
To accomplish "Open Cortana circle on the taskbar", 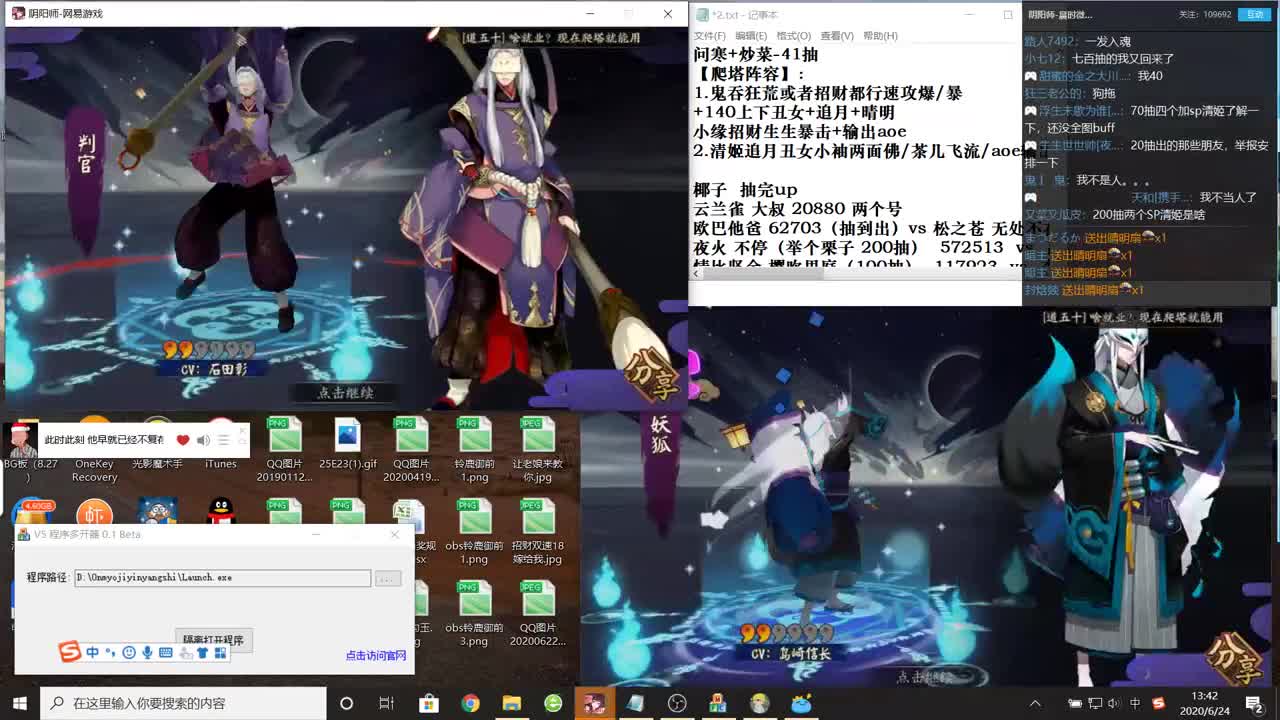I will pos(346,703).
